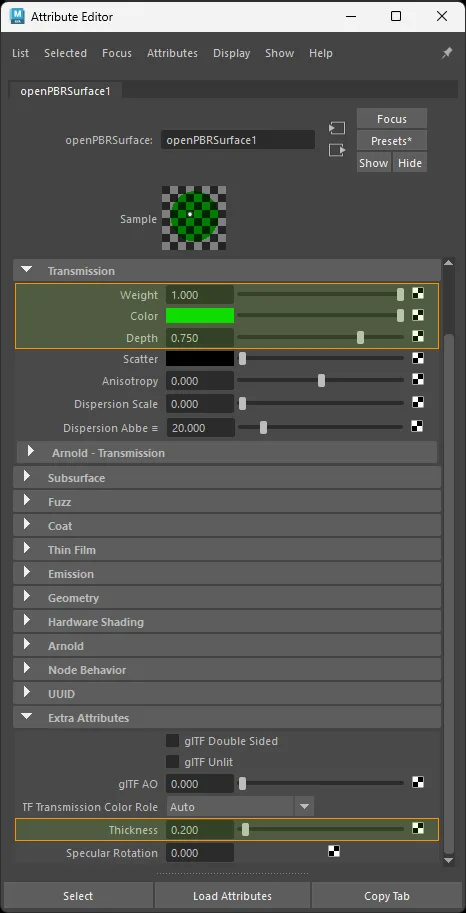Click the Copy Tab button
Image resolution: width=466 pixels, height=913 pixels.
387,896
